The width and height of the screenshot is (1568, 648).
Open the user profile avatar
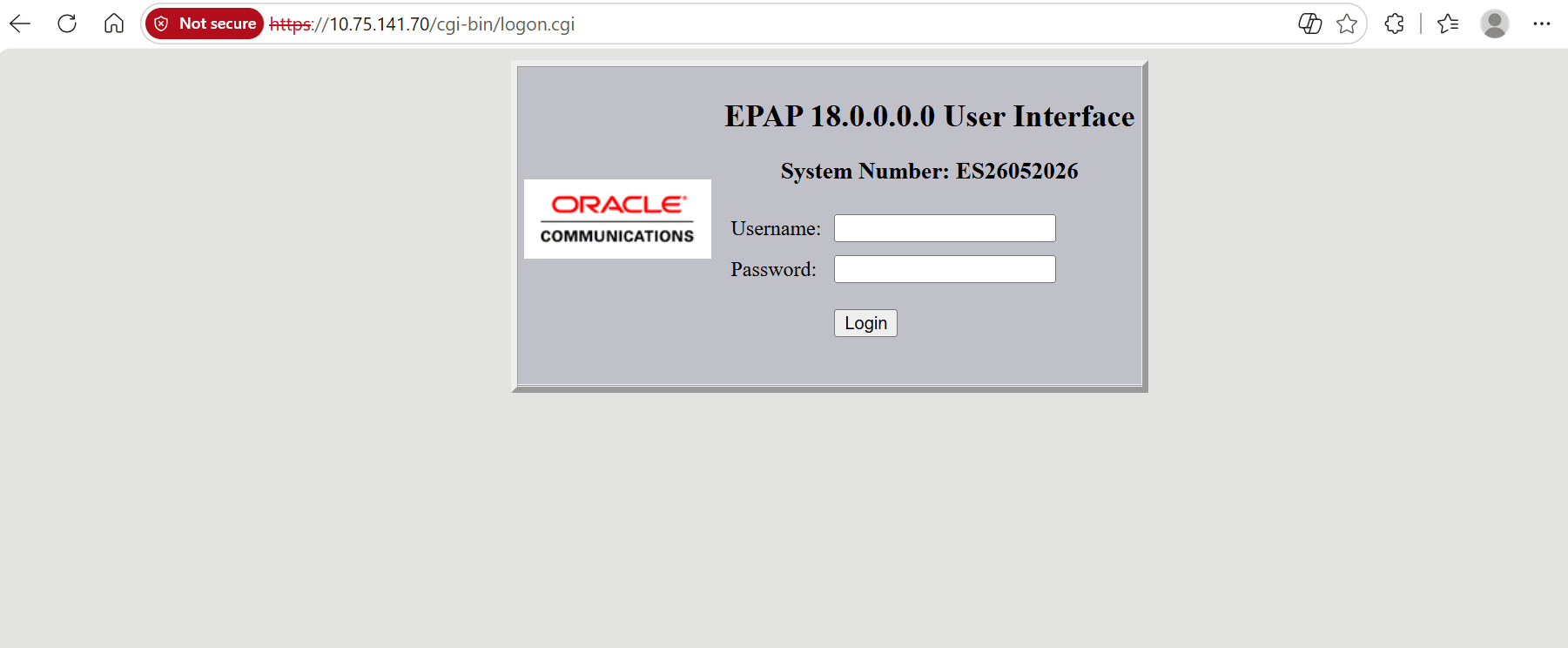coord(1495,24)
